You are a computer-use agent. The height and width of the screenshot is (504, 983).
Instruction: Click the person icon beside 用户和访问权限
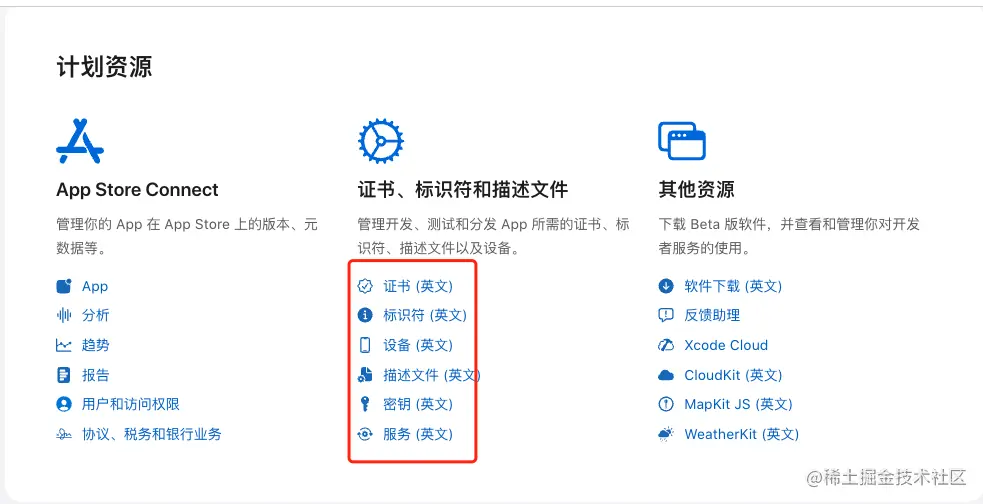click(64, 404)
